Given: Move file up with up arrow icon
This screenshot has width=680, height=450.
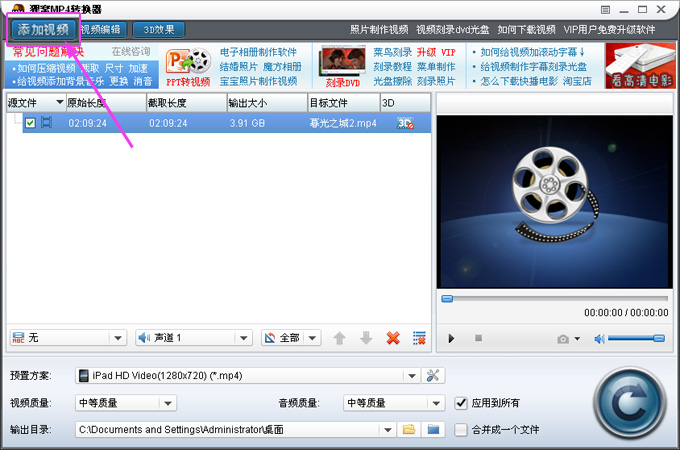Looking at the screenshot, I should pyautogui.click(x=340, y=338).
